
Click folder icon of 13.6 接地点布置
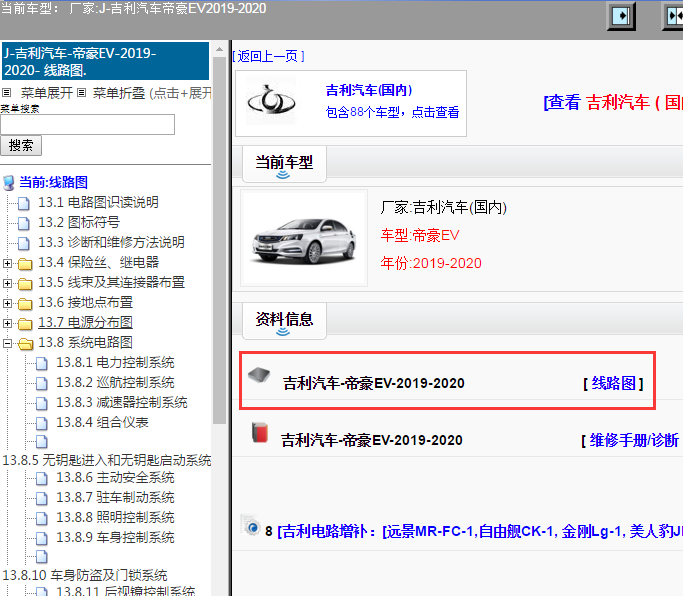pyautogui.click(x=25, y=304)
